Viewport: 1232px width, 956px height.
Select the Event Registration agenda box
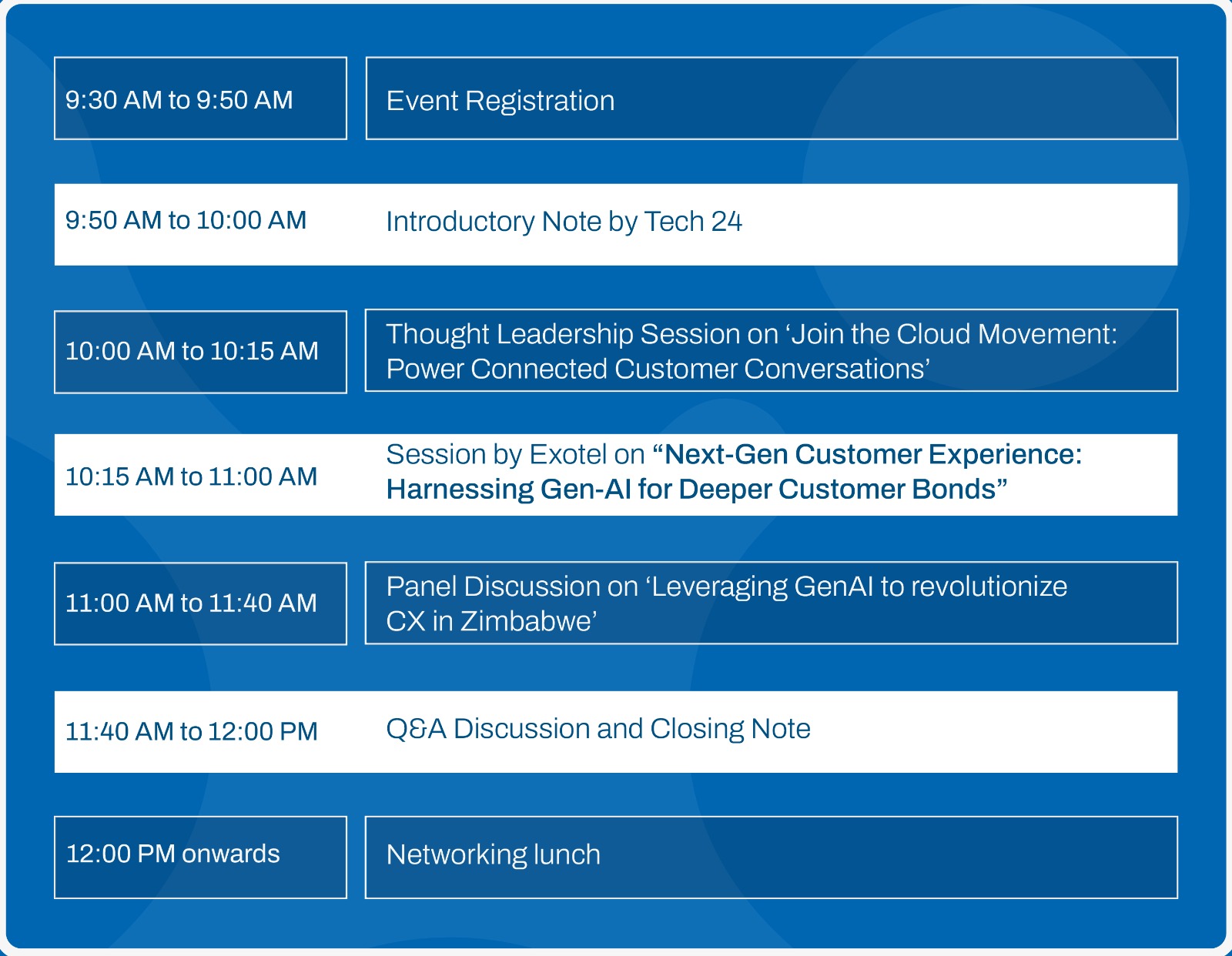(x=771, y=99)
